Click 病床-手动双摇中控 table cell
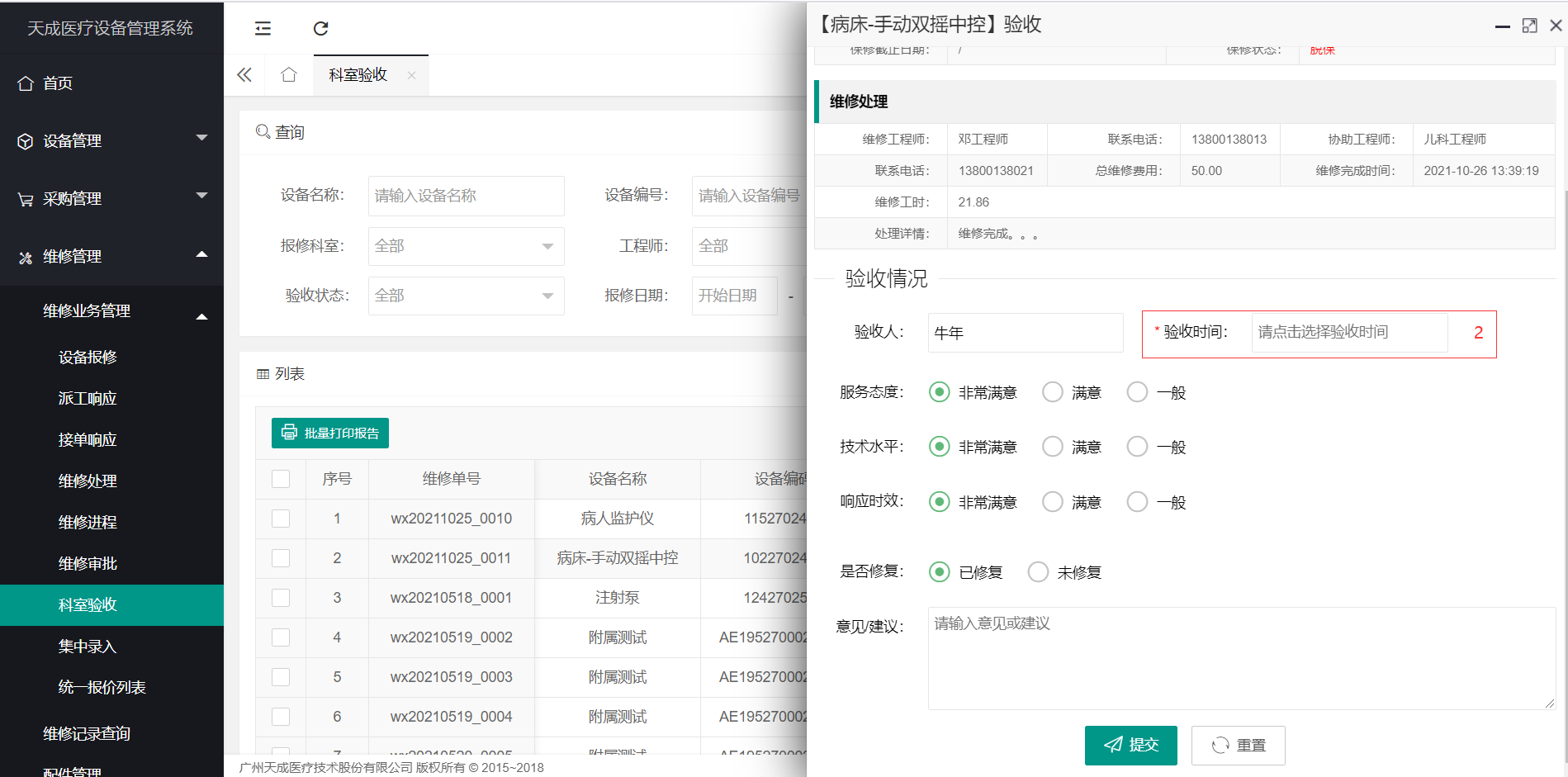This screenshot has width=1568, height=777. pos(618,558)
